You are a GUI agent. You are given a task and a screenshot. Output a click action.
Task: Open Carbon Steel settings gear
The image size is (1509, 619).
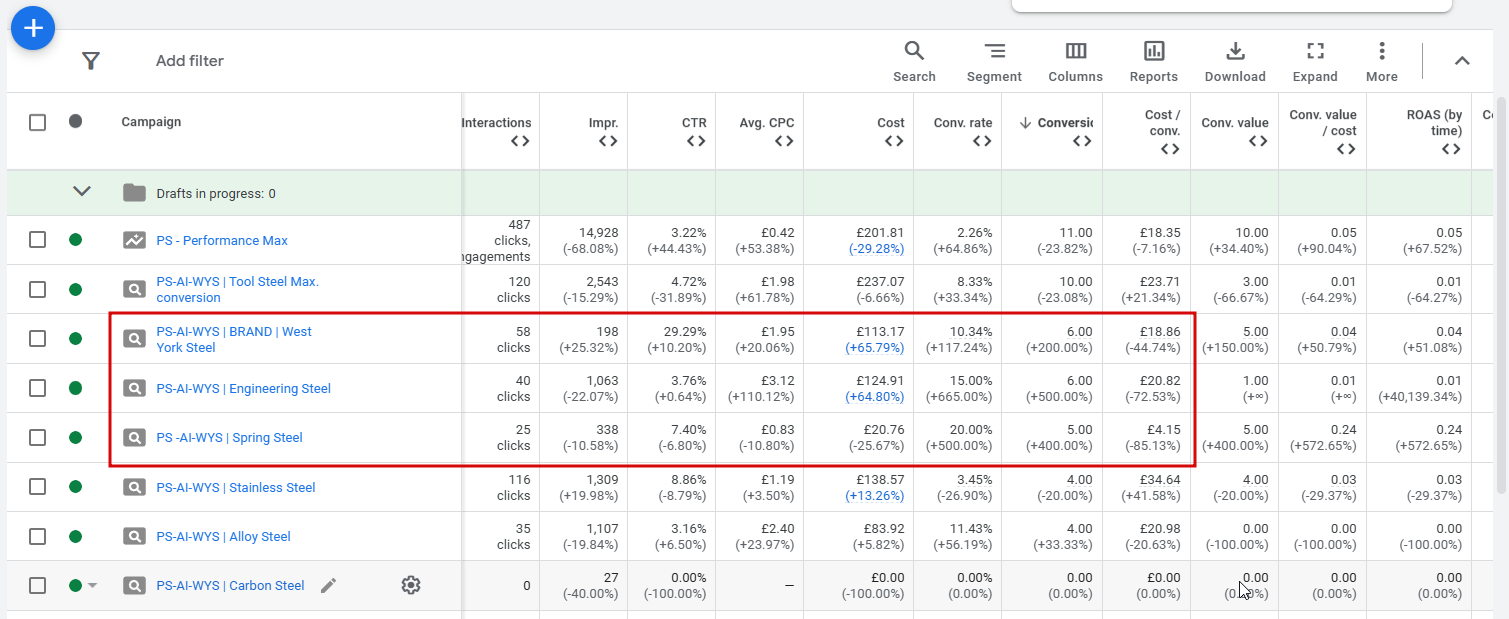pyautogui.click(x=410, y=586)
